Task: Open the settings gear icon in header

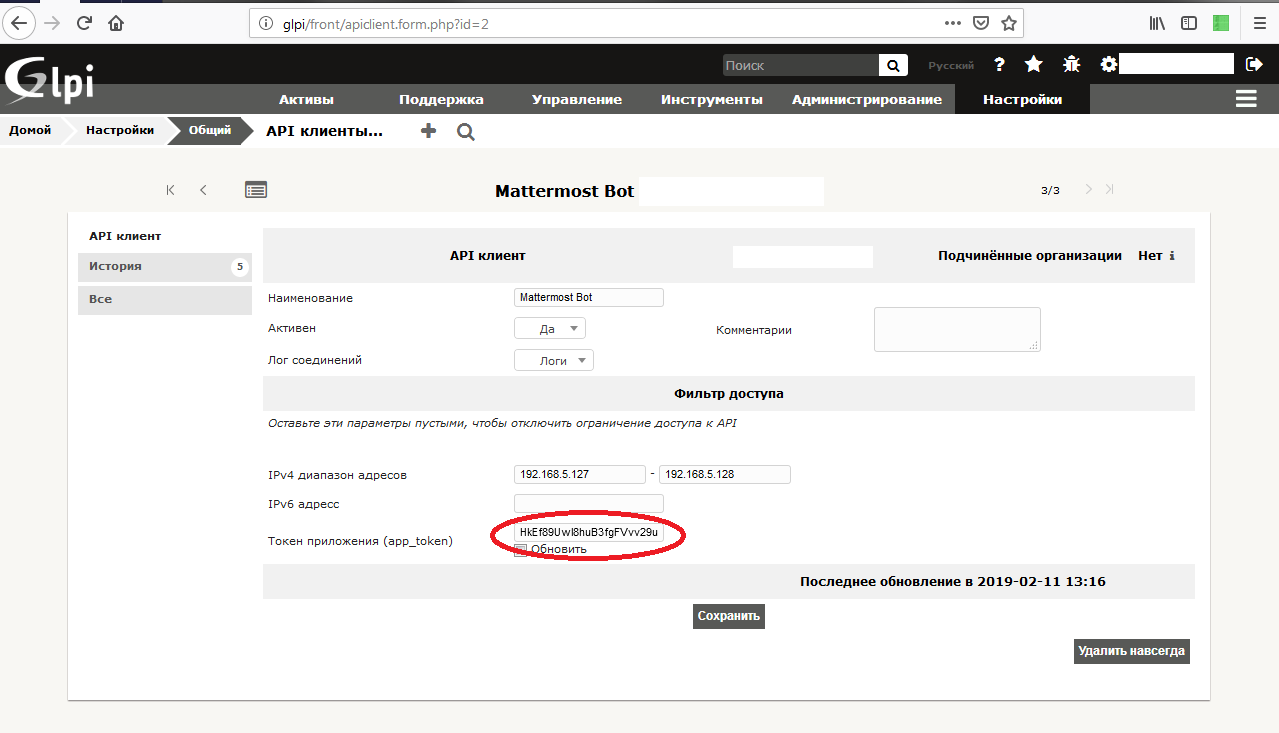Action: click(1108, 65)
